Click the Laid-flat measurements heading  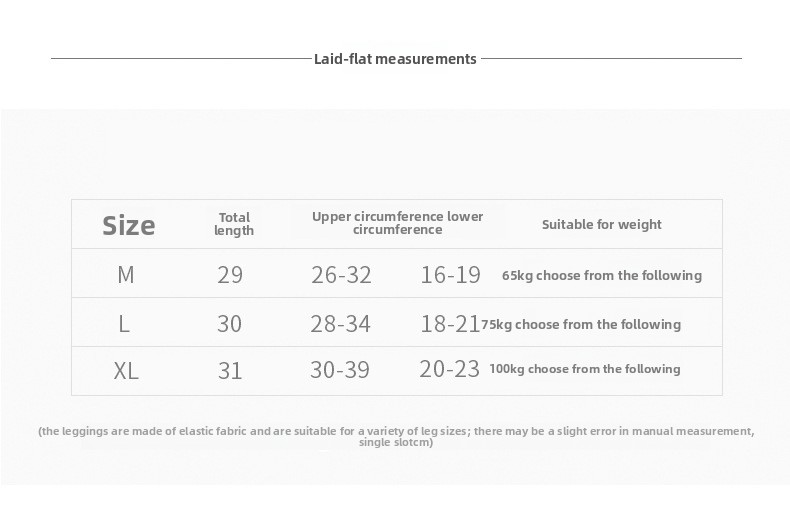395,59
